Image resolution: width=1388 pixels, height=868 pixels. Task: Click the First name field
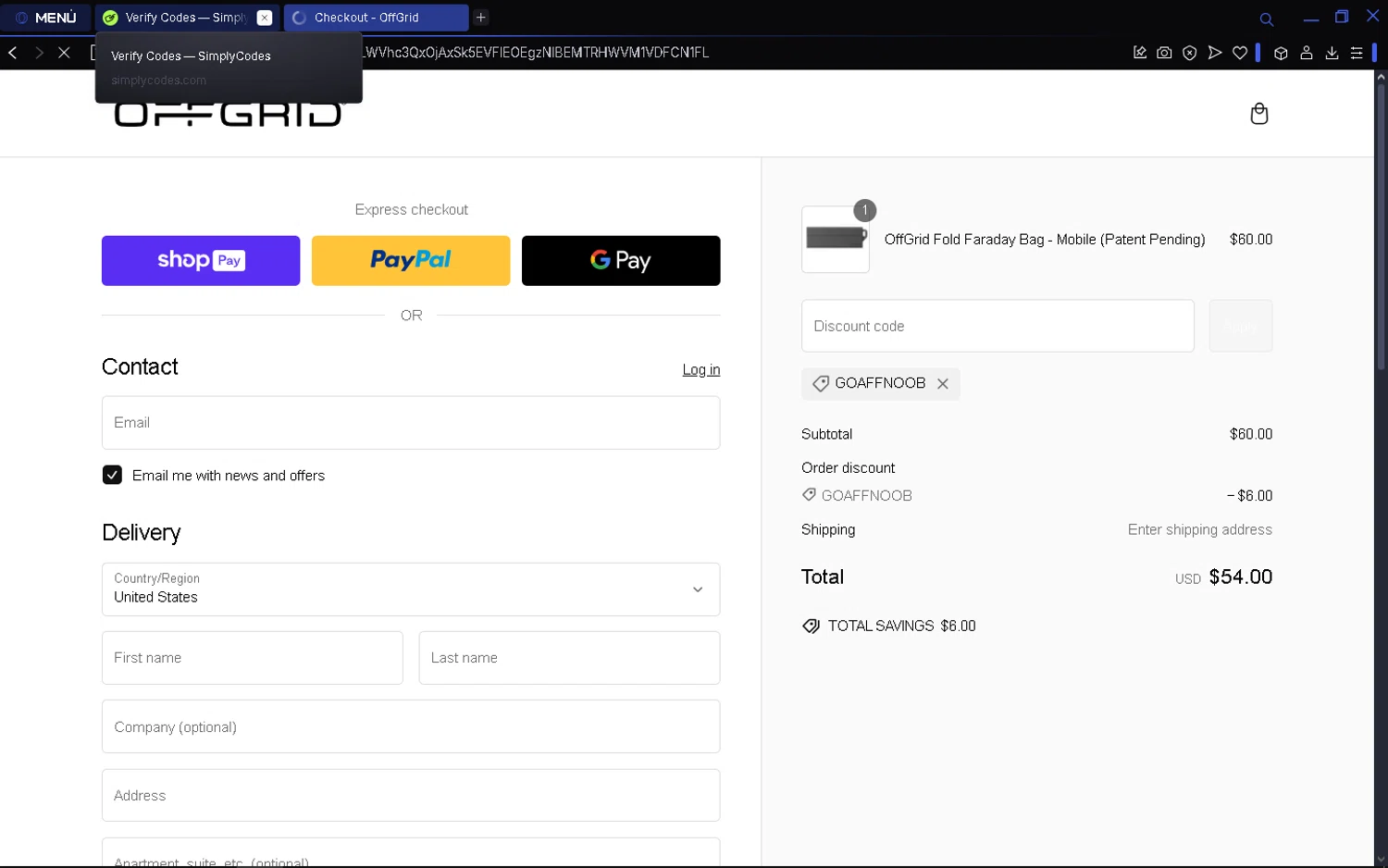tap(252, 658)
